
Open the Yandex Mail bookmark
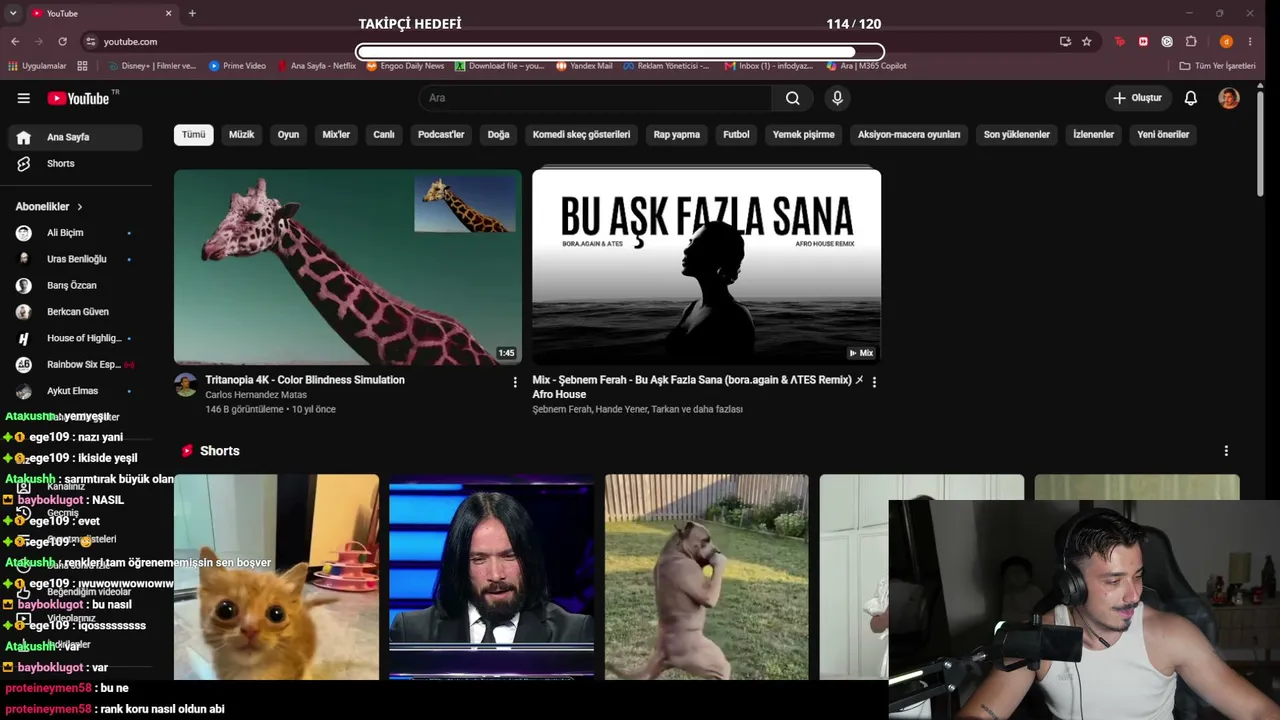pyautogui.click(x=584, y=66)
